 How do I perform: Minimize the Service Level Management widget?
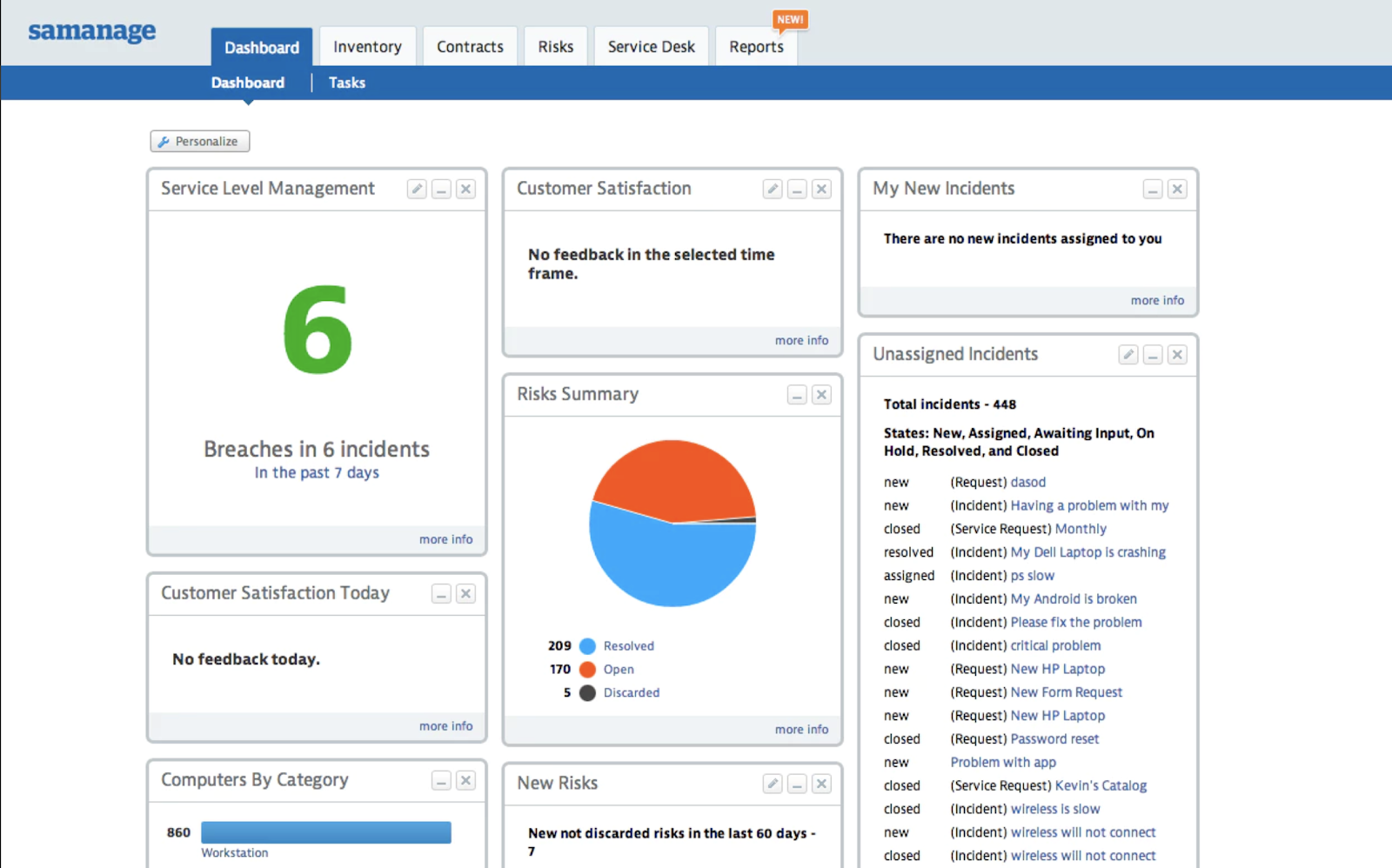pyautogui.click(x=441, y=189)
